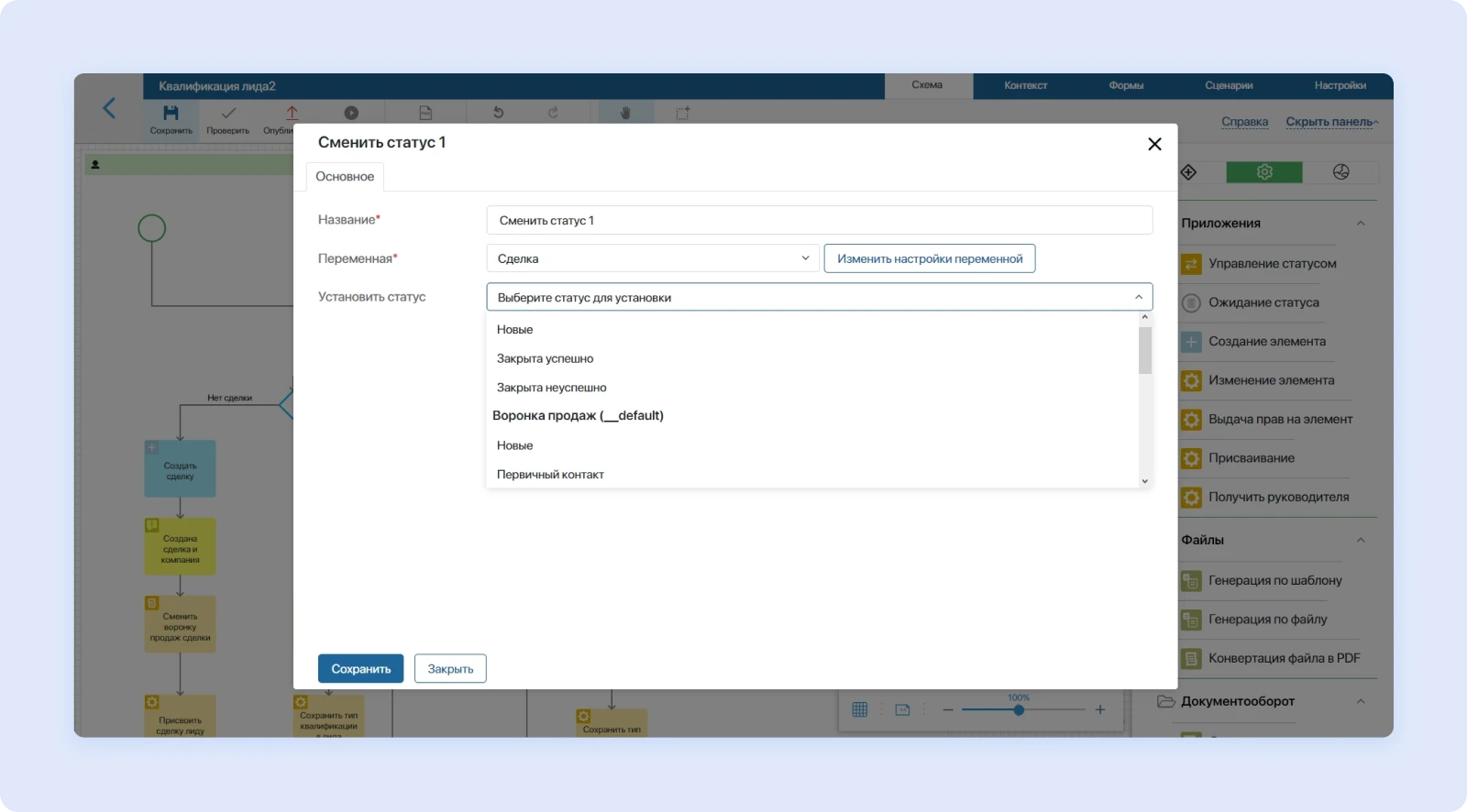The height and width of the screenshot is (812, 1467).
Task: Collapse the Установить статус dropdown
Action: tap(1138, 297)
